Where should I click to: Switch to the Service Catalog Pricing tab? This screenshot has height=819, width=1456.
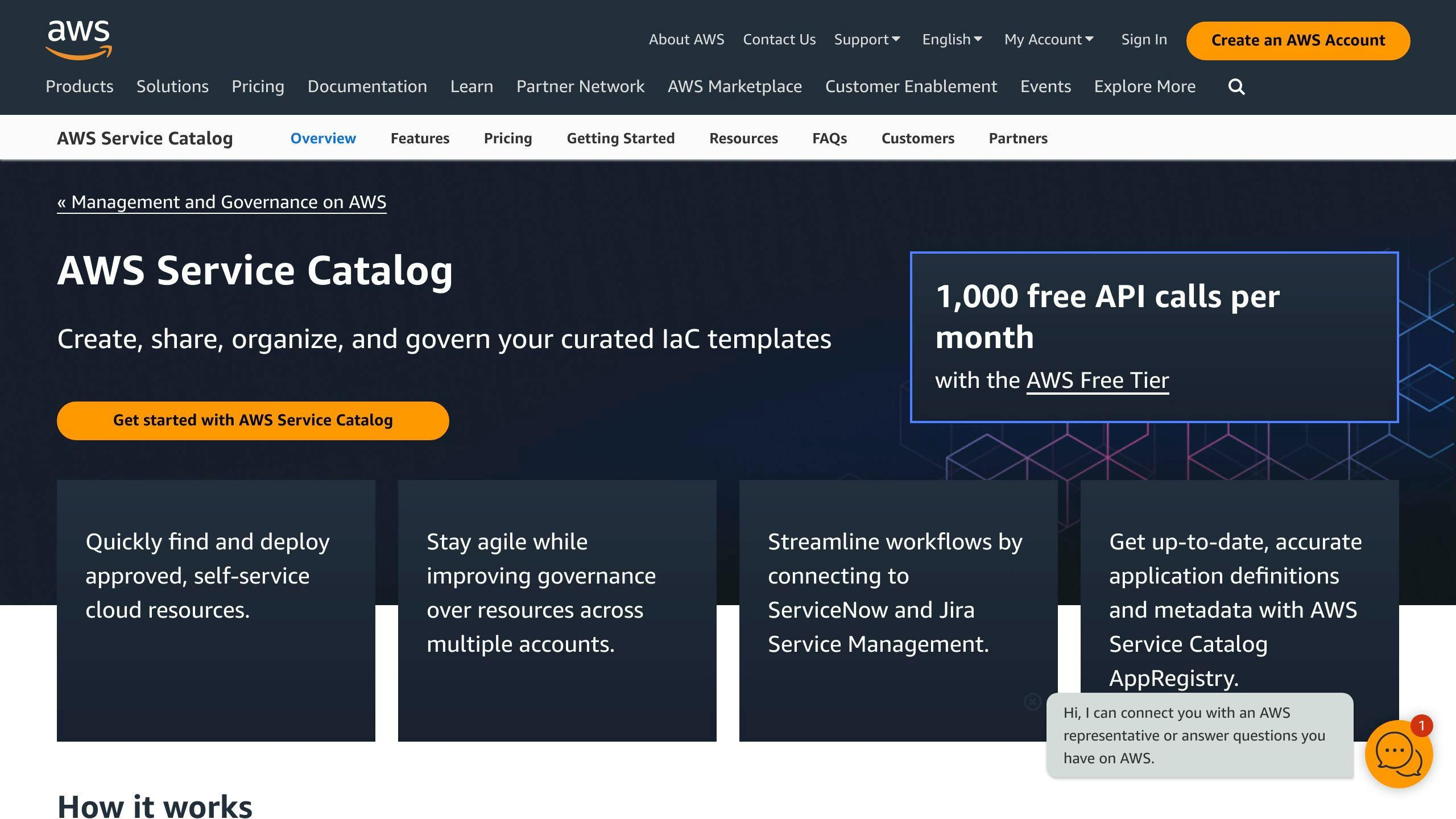click(508, 138)
